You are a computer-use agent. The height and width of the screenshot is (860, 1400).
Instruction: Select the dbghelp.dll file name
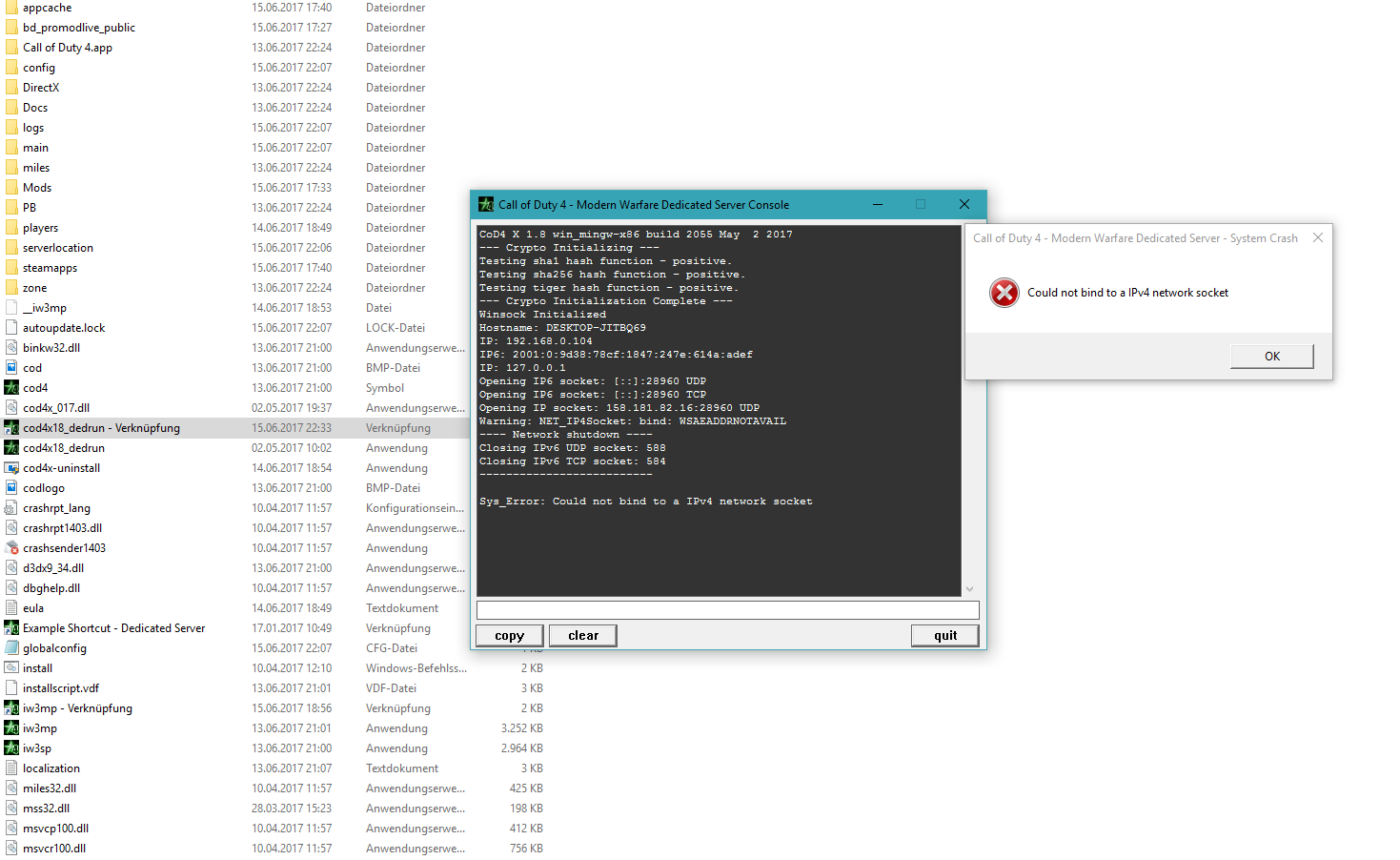(x=51, y=588)
